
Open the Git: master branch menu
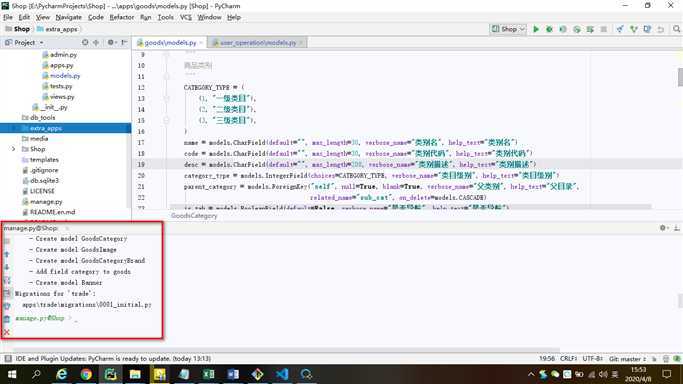(628, 359)
